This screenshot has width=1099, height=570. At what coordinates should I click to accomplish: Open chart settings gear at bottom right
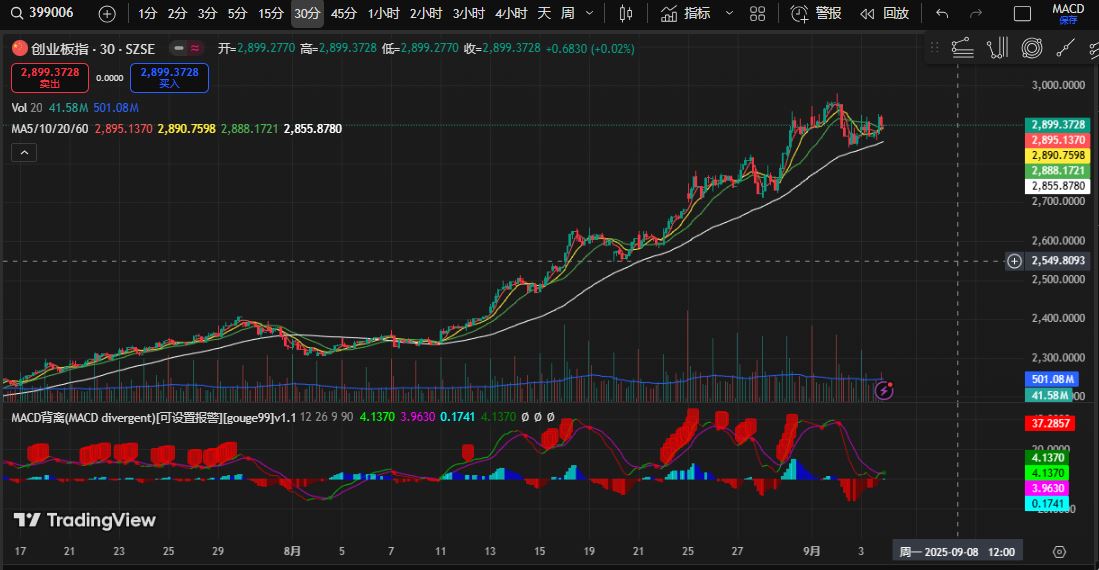[1060, 551]
